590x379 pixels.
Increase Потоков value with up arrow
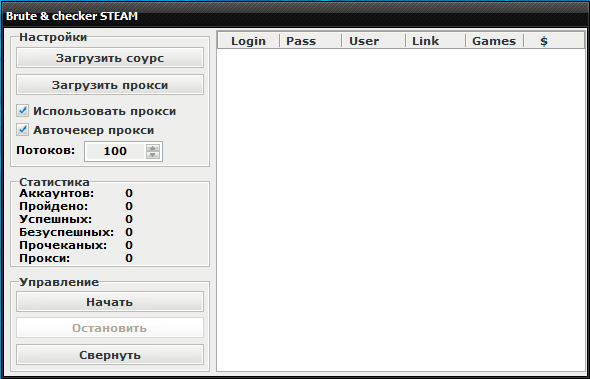click(x=153, y=148)
